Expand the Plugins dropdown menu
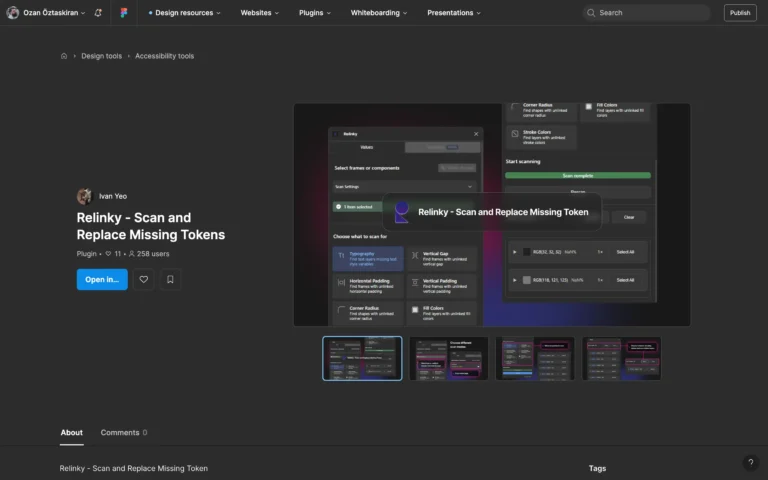 315,13
